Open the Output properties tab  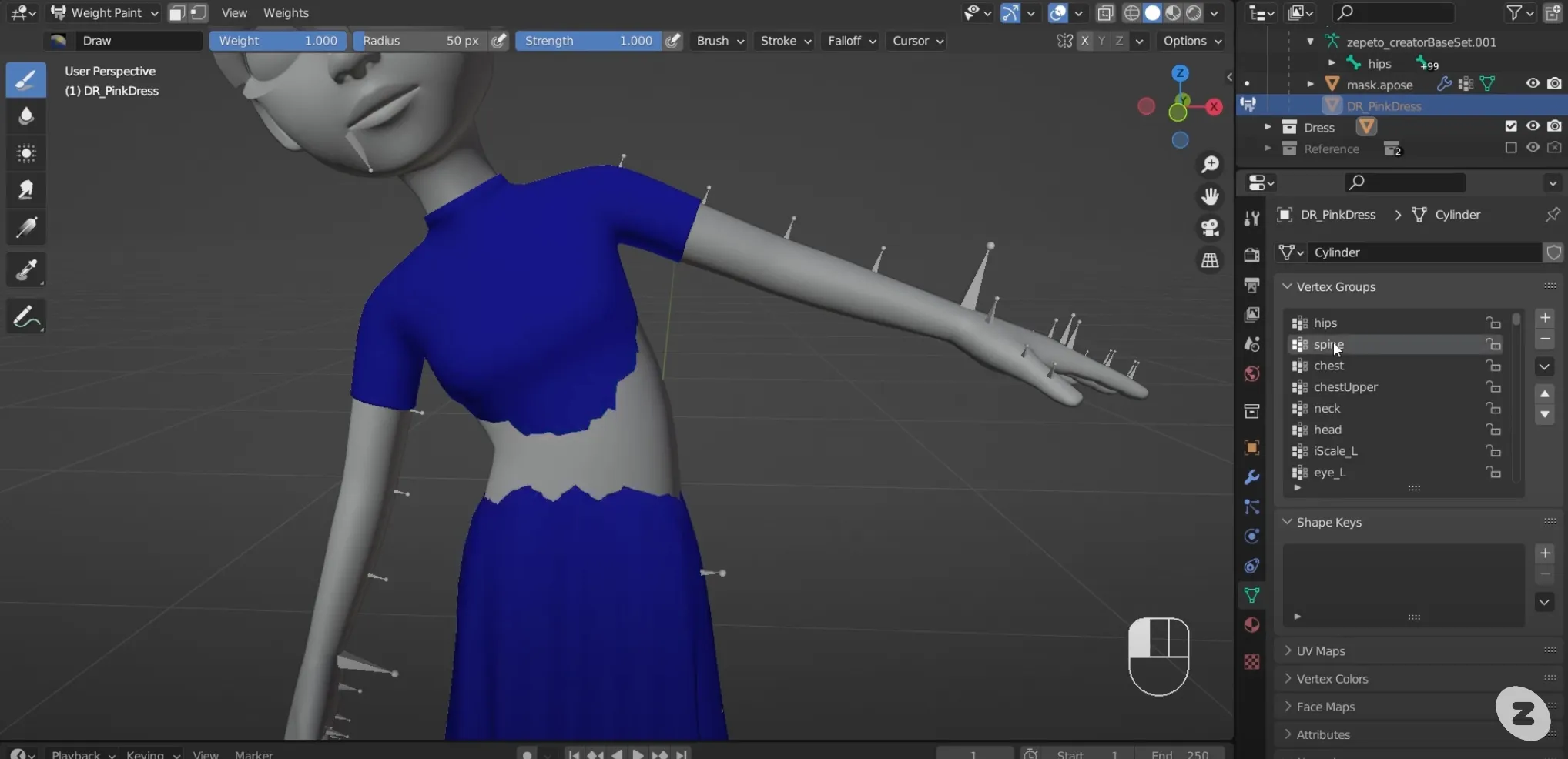coord(1251,285)
